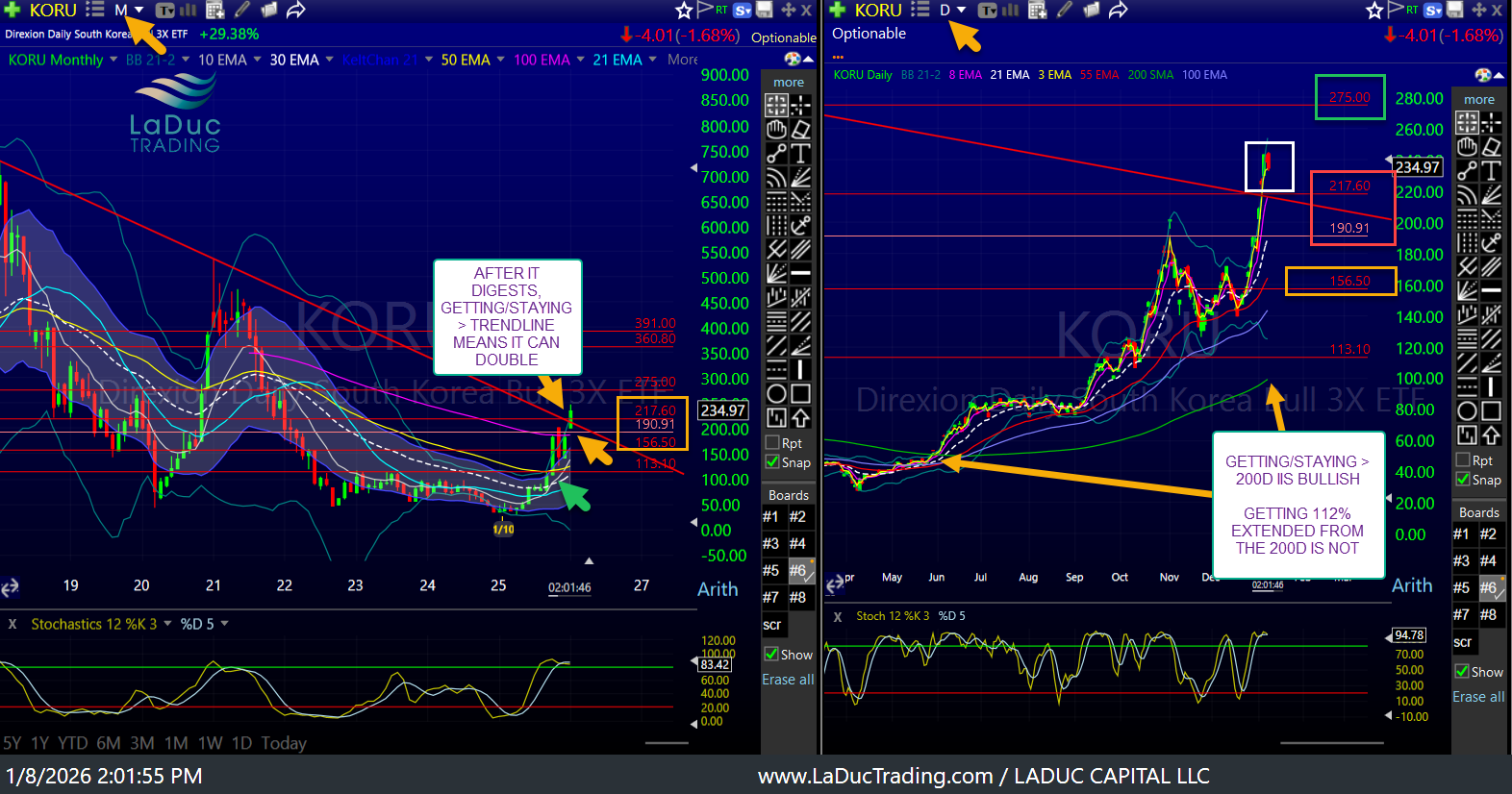This screenshot has width=1512, height=794.
Task: Expand the Stochastics 12 %K 3 dropdown
Action: (167, 624)
